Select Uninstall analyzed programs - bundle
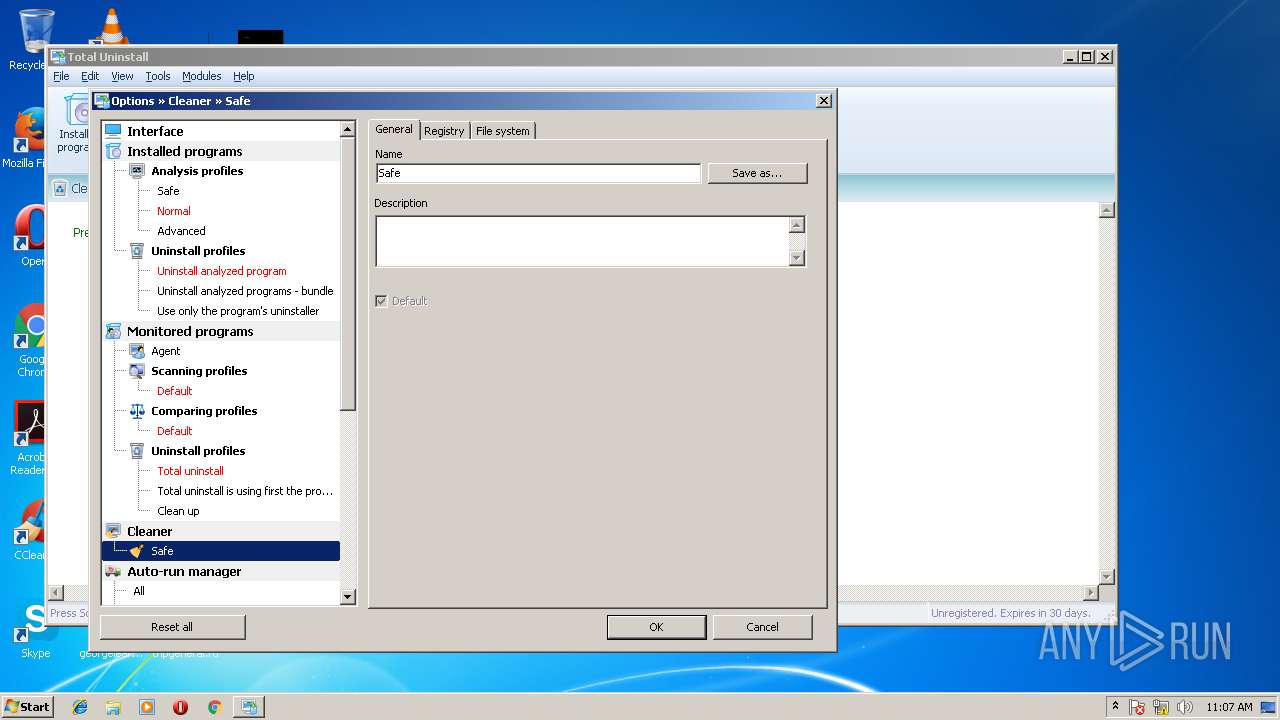 (x=245, y=291)
